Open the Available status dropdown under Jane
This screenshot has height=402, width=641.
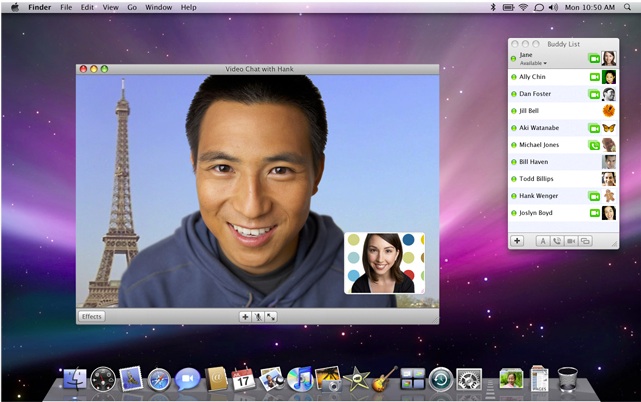(x=533, y=63)
